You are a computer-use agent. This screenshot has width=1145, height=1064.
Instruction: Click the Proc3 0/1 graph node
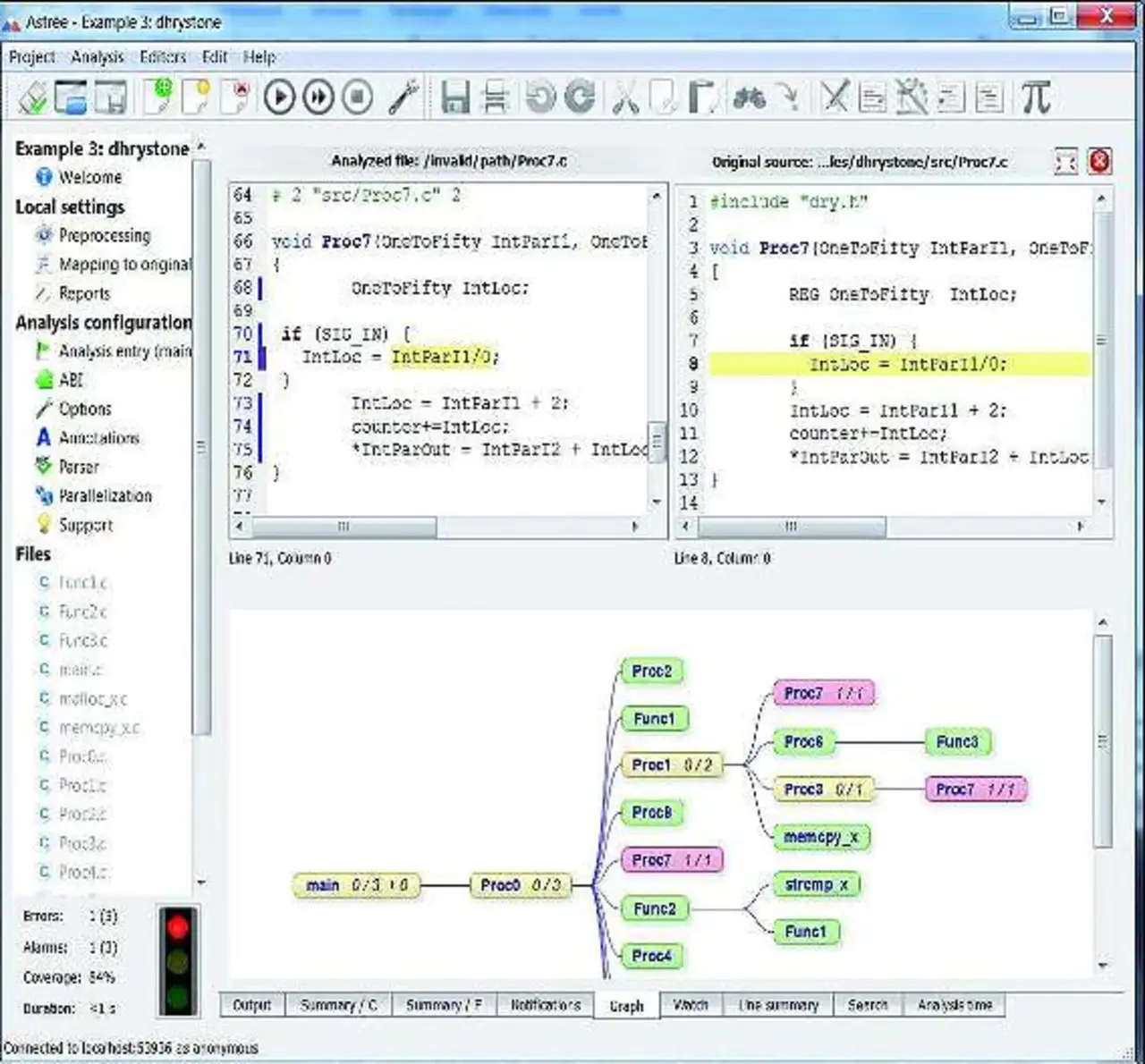point(824,790)
